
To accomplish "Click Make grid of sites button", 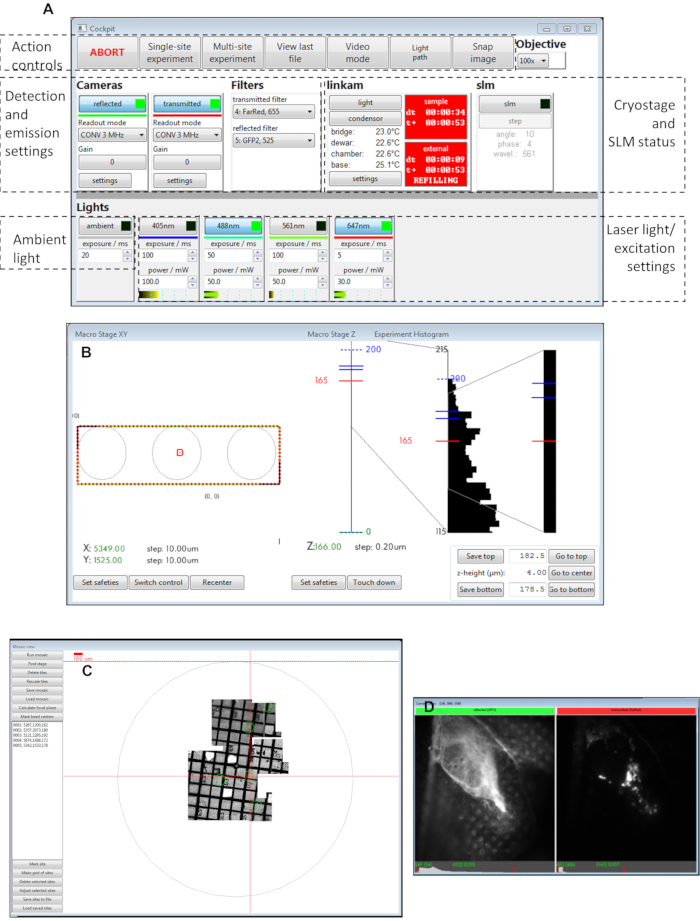I will pos(37,873).
